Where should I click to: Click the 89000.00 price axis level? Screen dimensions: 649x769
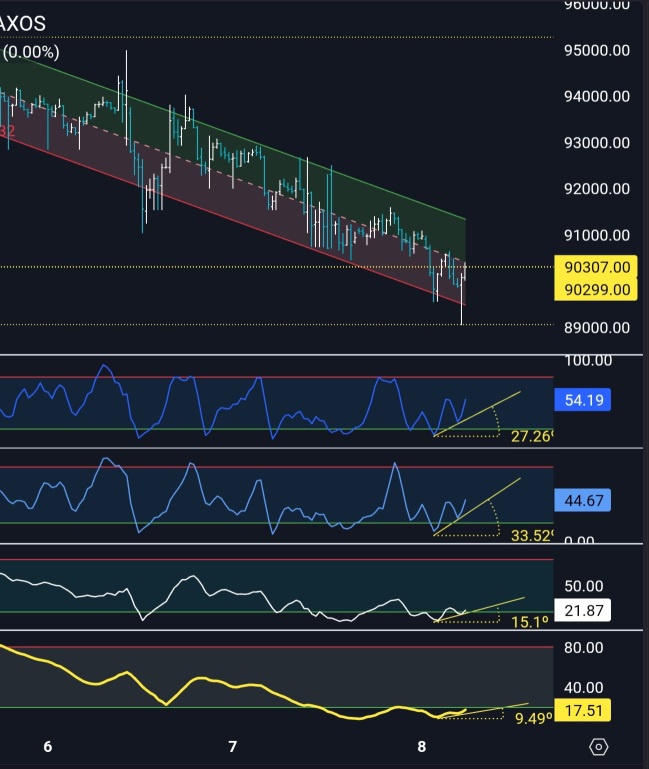597,327
